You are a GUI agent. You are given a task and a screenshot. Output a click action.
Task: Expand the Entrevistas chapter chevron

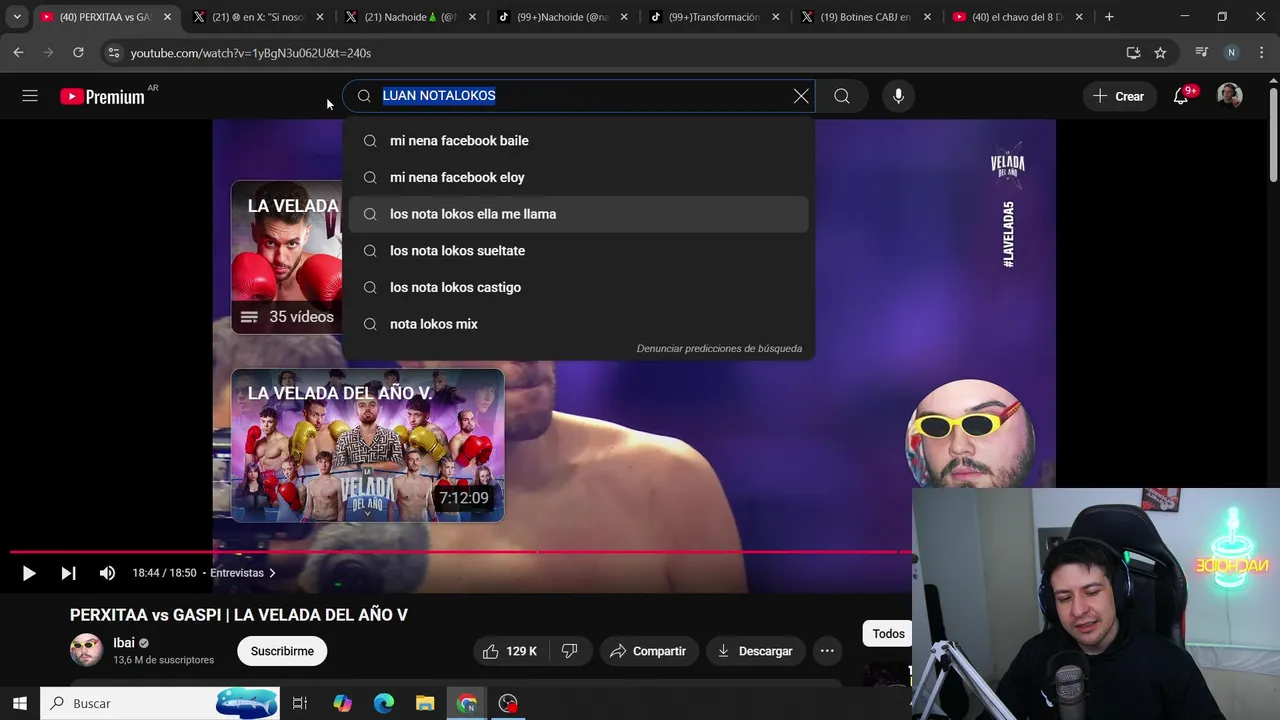(x=272, y=573)
